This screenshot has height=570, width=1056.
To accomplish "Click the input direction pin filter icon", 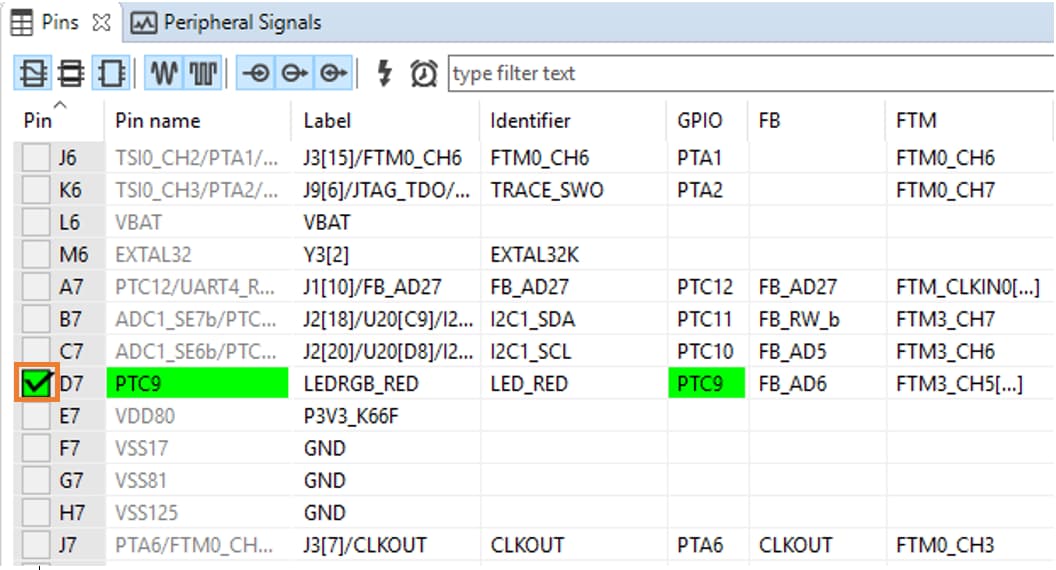I will click(257, 73).
